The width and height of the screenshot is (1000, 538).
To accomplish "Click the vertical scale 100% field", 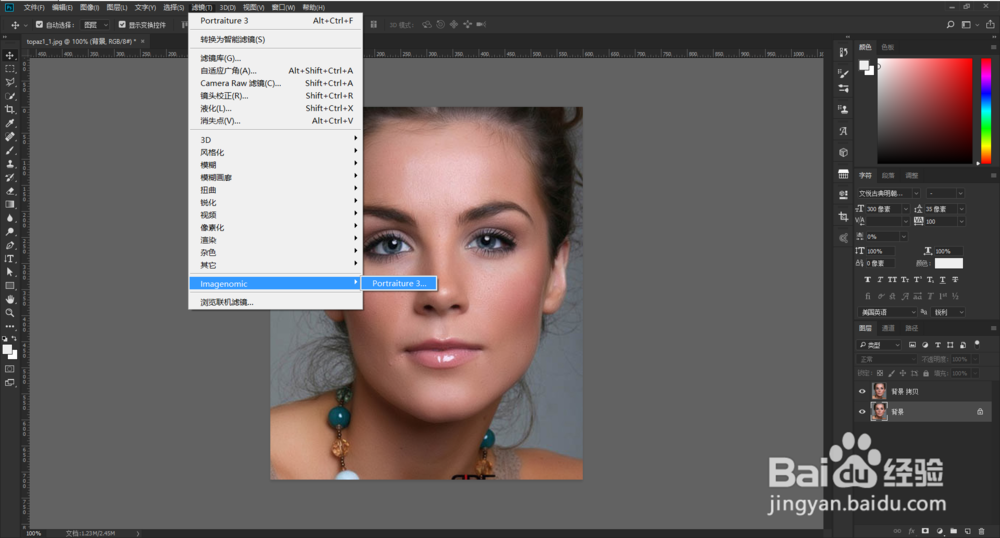I will click(881, 251).
